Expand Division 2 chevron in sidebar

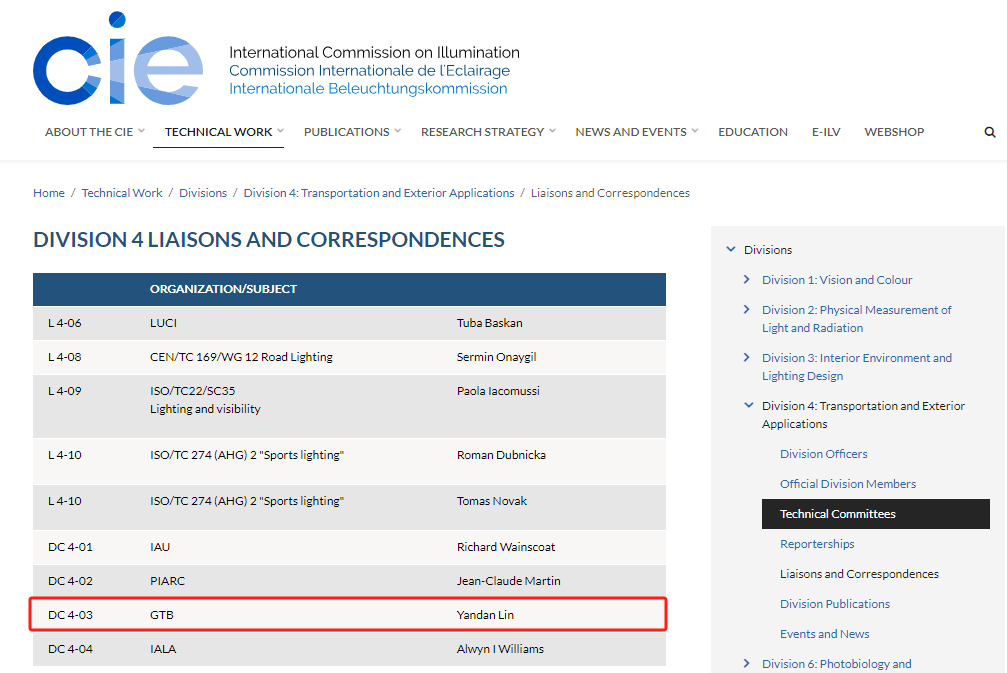746,310
